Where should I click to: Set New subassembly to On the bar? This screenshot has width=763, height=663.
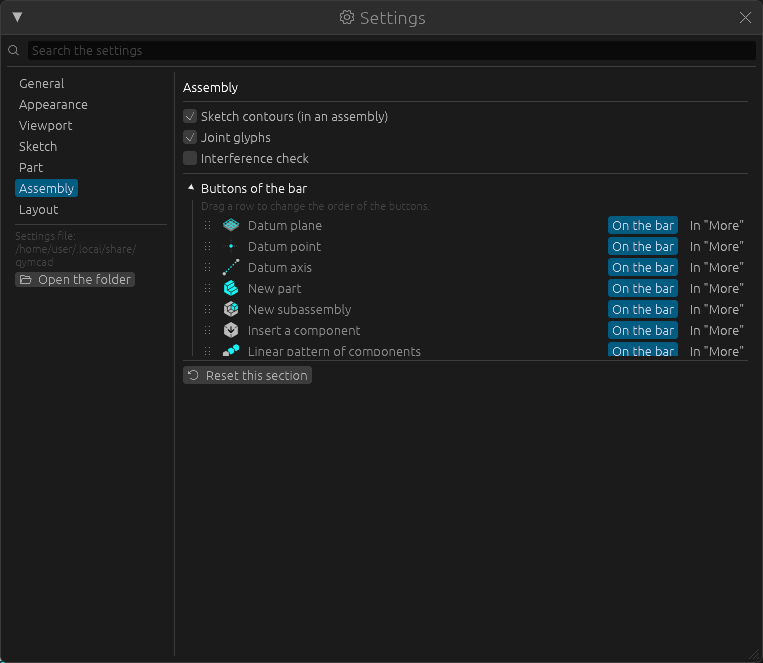(x=643, y=309)
